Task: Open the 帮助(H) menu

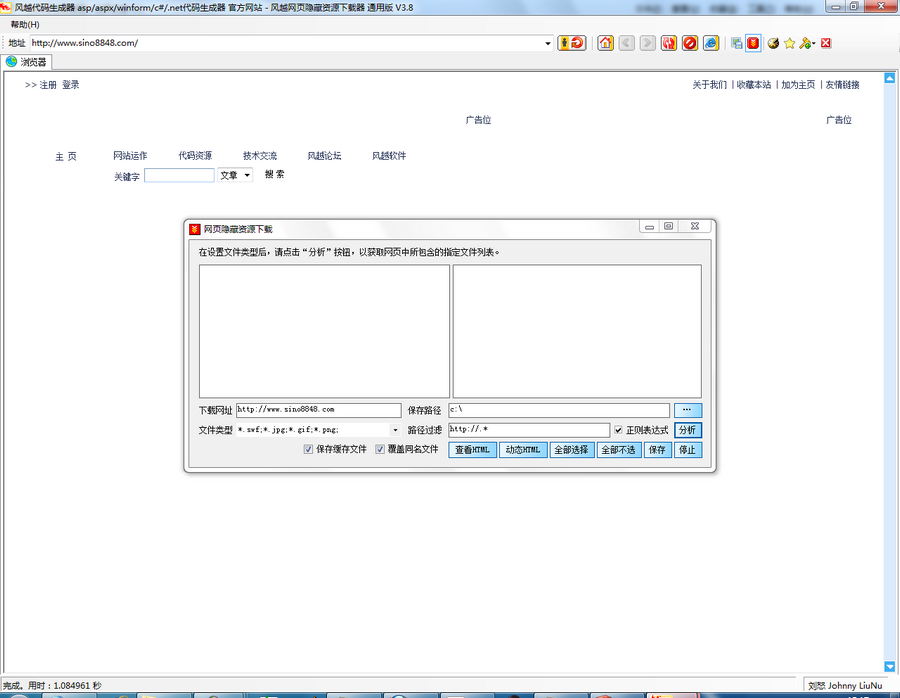Action: click(25, 24)
